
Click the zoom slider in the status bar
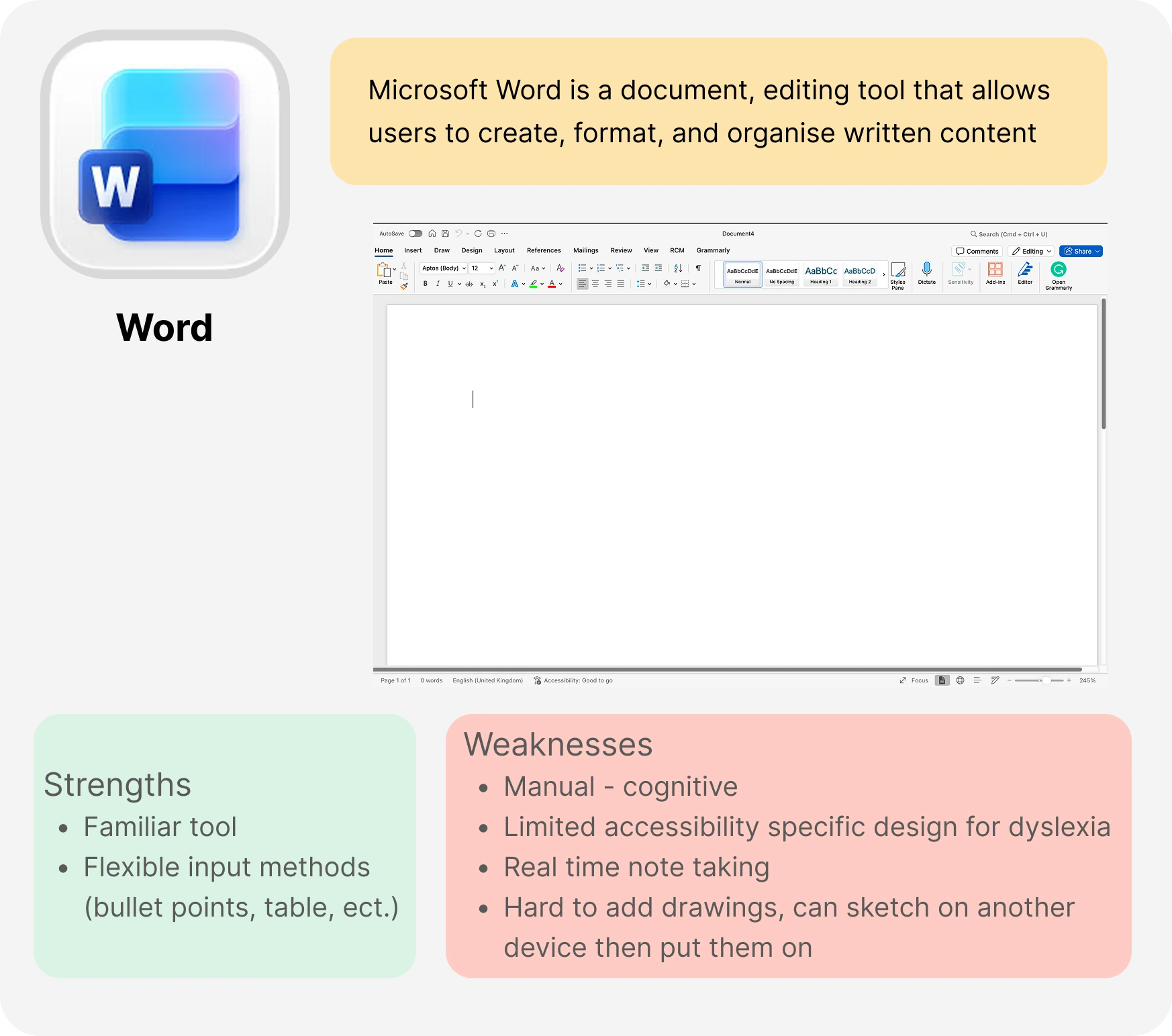pos(1039,680)
